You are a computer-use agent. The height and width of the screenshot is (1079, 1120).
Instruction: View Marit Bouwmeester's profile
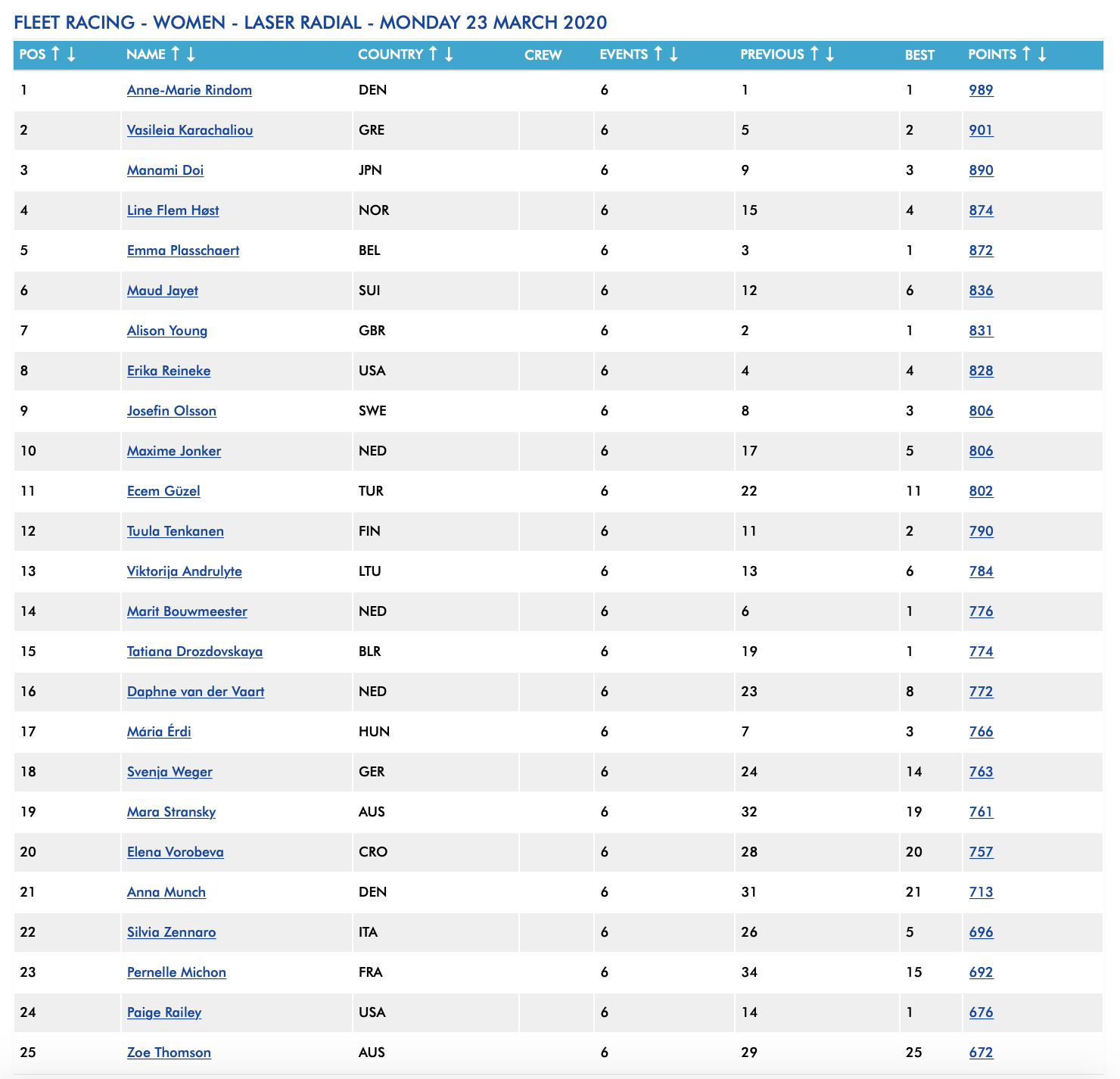point(187,611)
